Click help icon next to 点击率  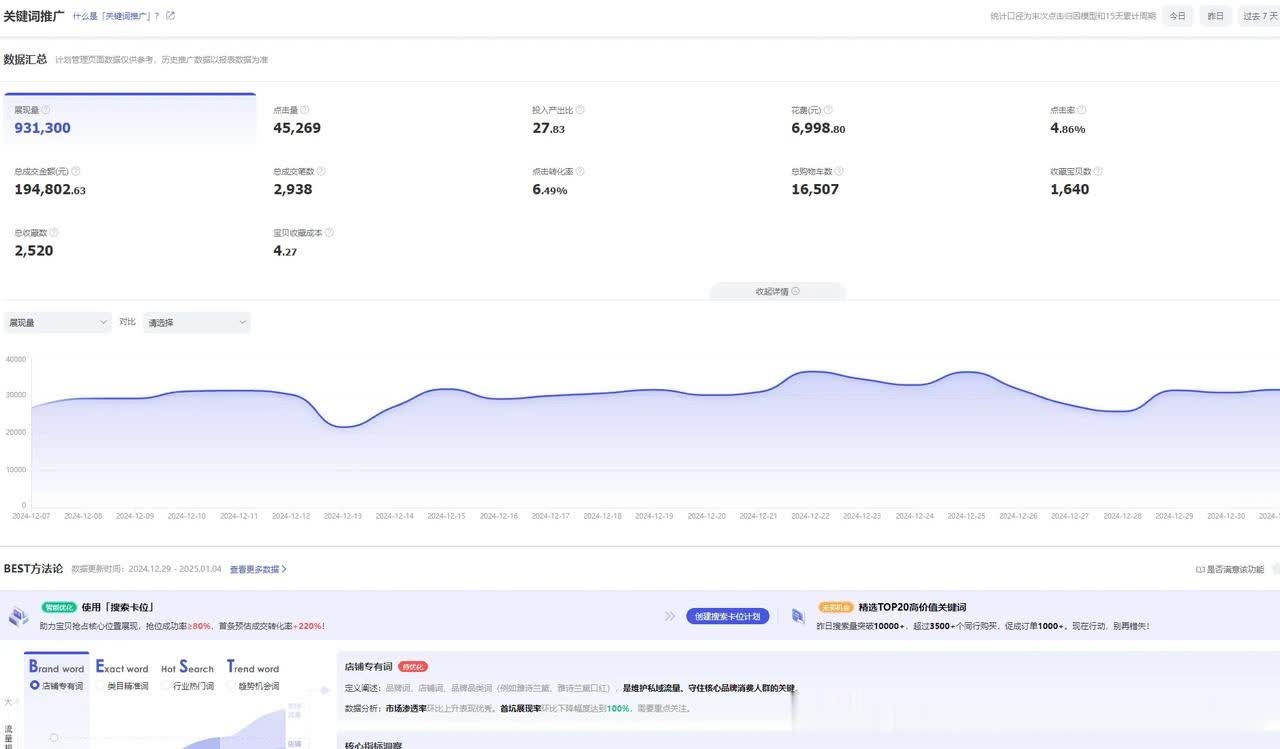click(x=1081, y=110)
